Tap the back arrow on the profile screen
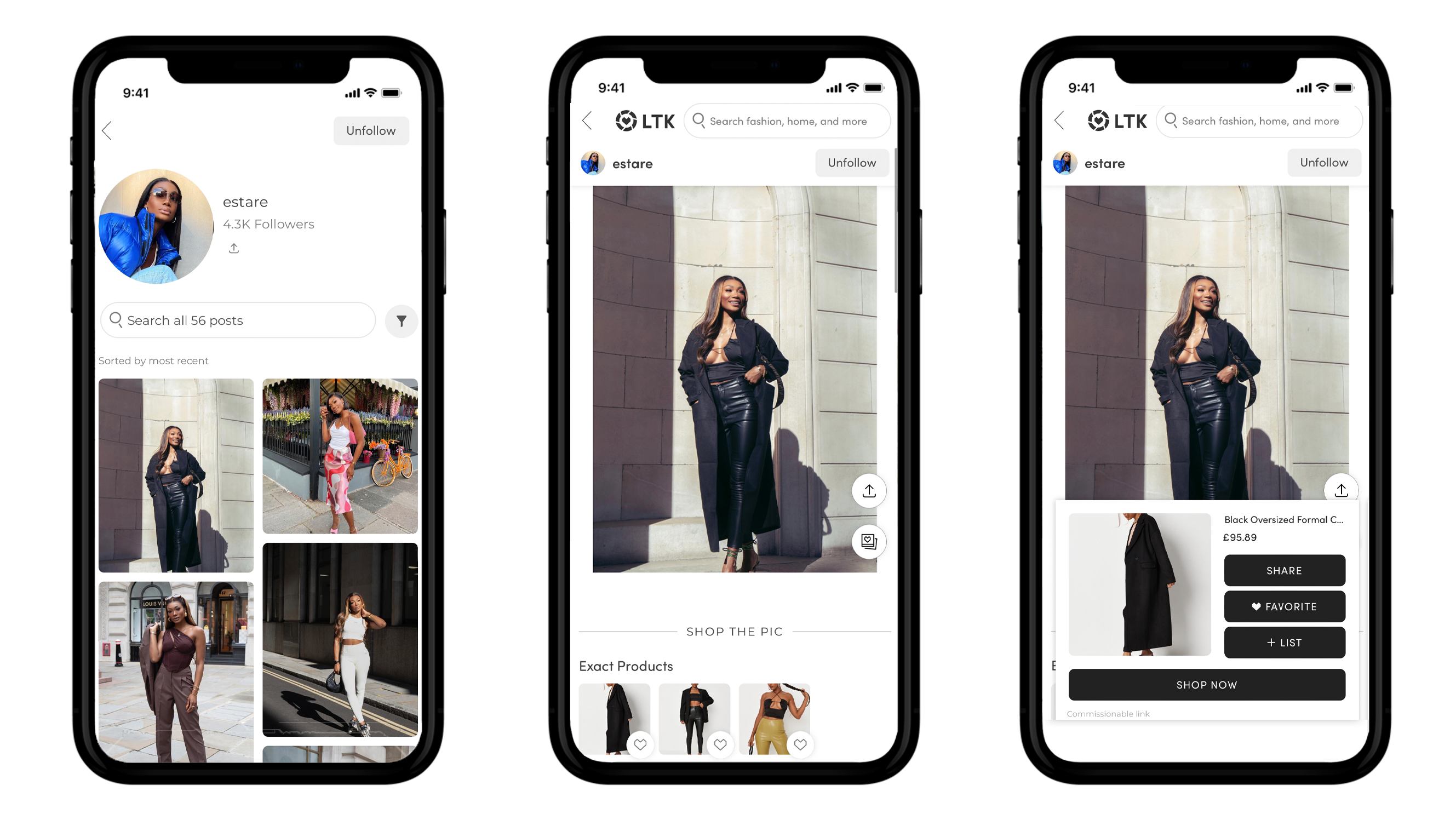 point(108,130)
